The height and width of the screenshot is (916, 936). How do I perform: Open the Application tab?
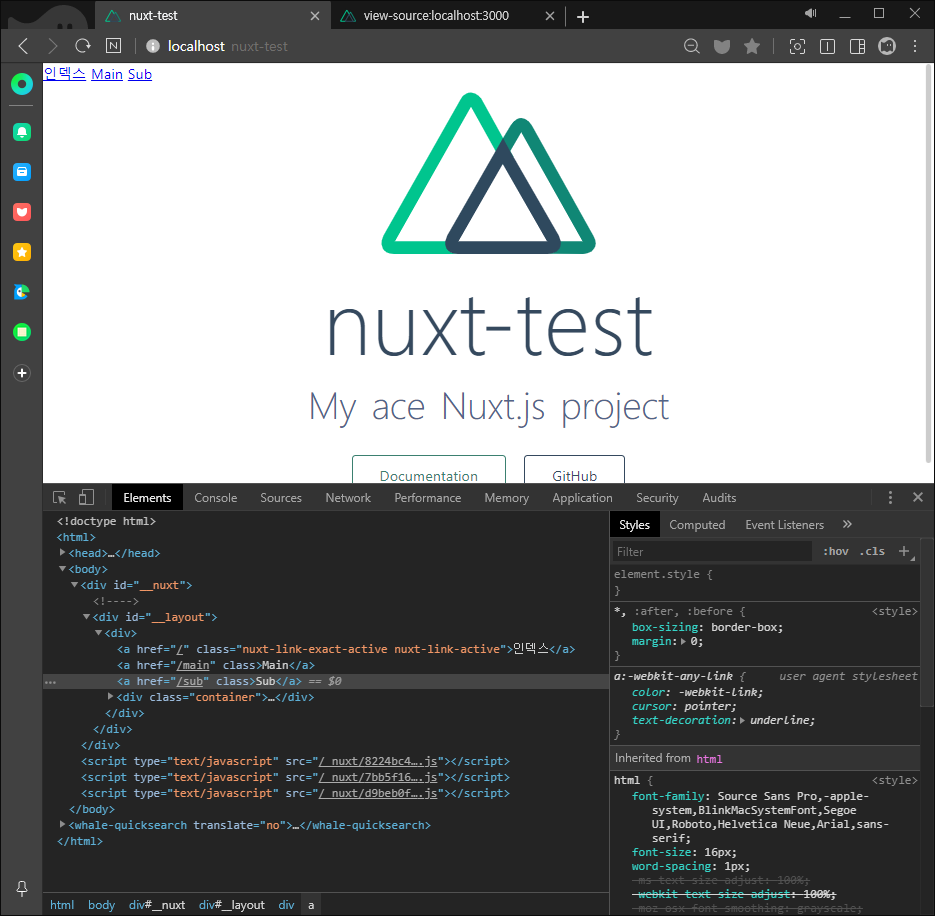(582, 497)
